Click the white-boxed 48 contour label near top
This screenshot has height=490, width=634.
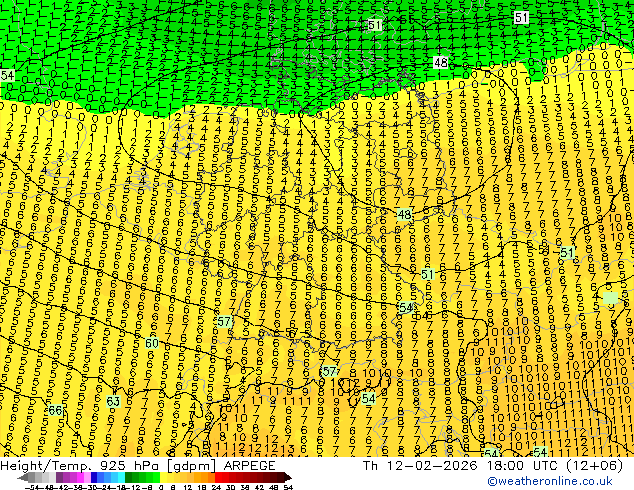(x=440, y=62)
